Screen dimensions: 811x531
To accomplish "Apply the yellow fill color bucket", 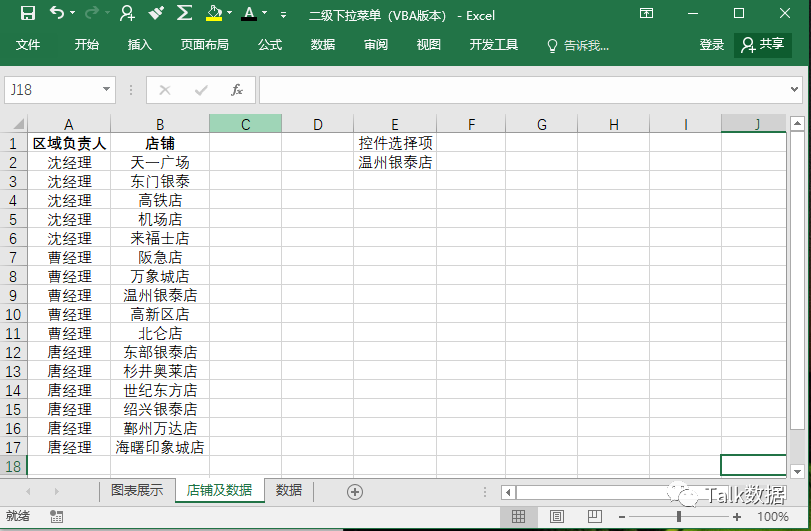I will 214,13.
